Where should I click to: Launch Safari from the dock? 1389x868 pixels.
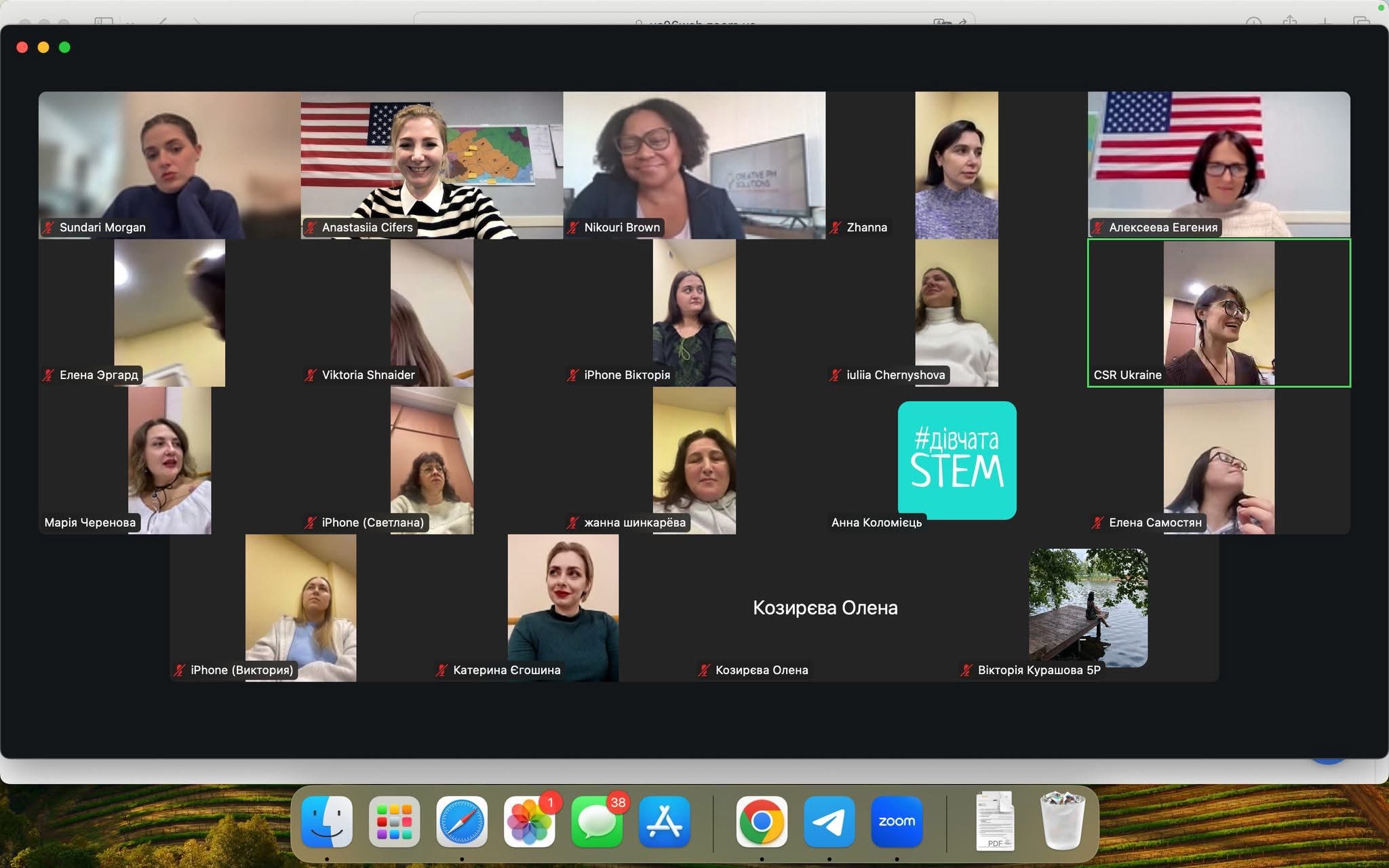462,821
